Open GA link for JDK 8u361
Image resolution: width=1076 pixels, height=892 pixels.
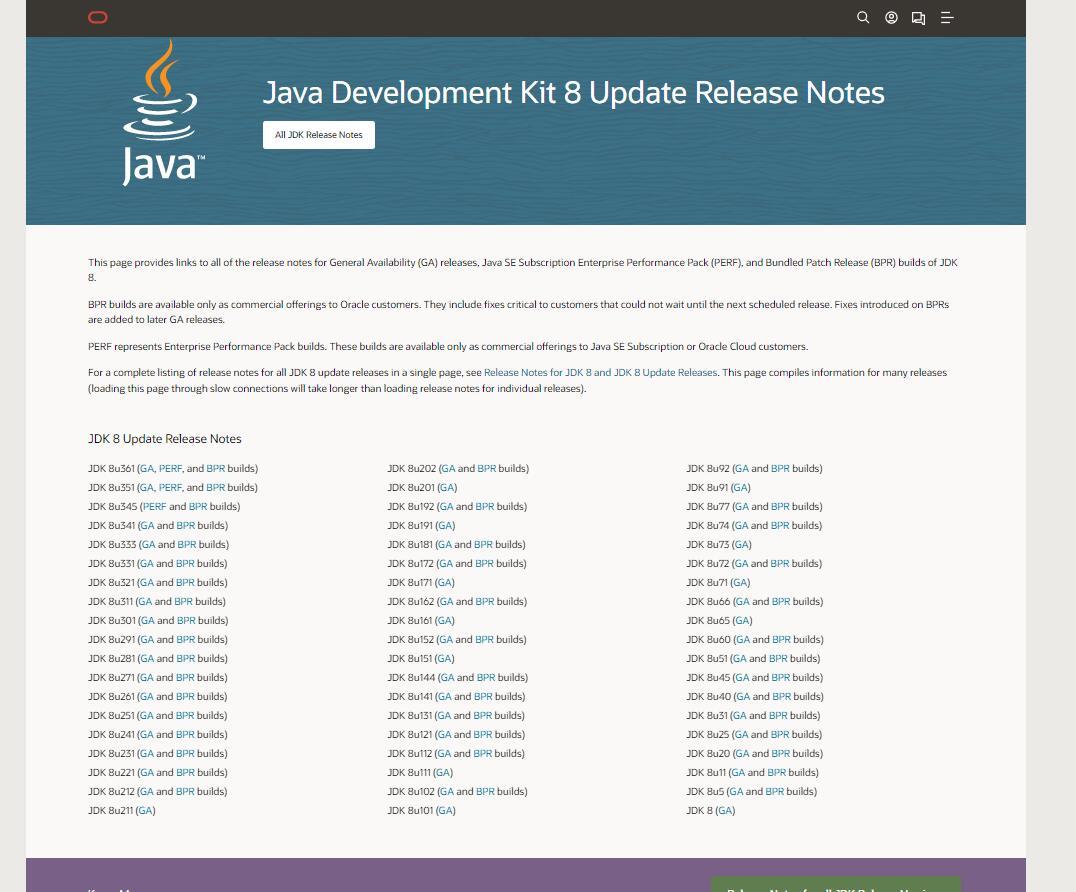[x=147, y=469]
